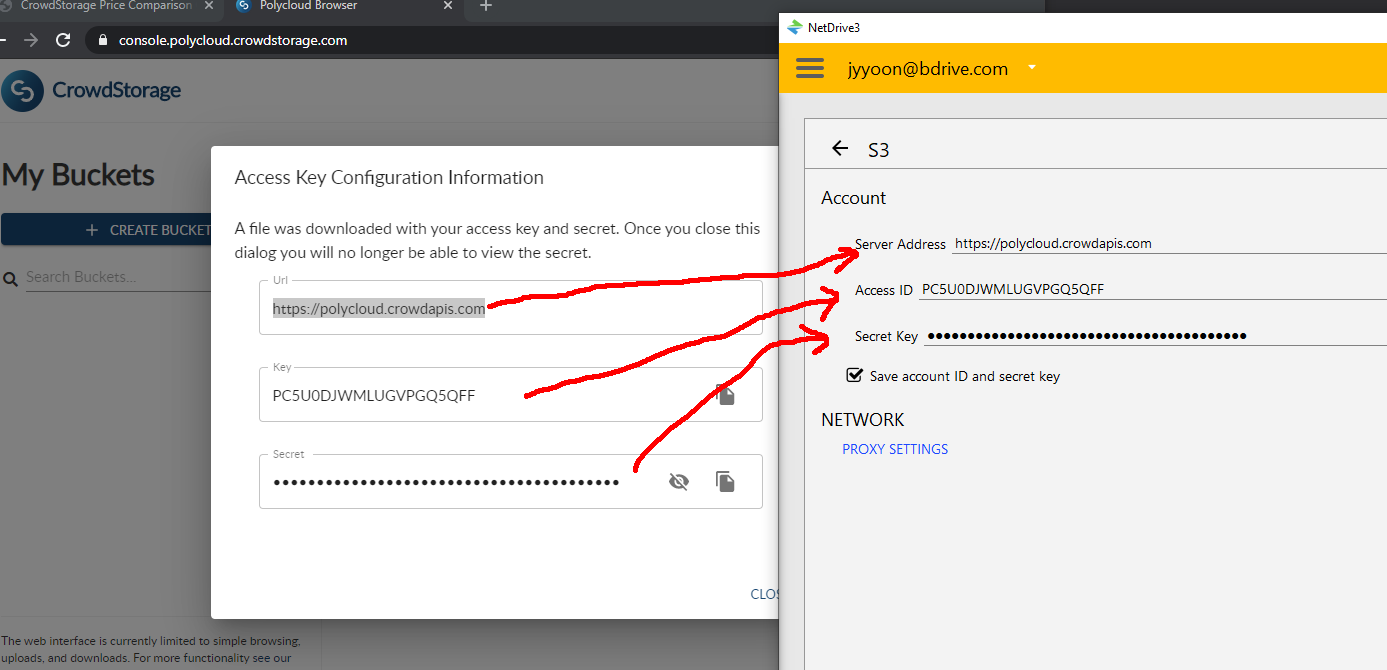Image resolution: width=1387 pixels, height=670 pixels.
Task: Click the Url field in the dialog
Action: point(510,307)
